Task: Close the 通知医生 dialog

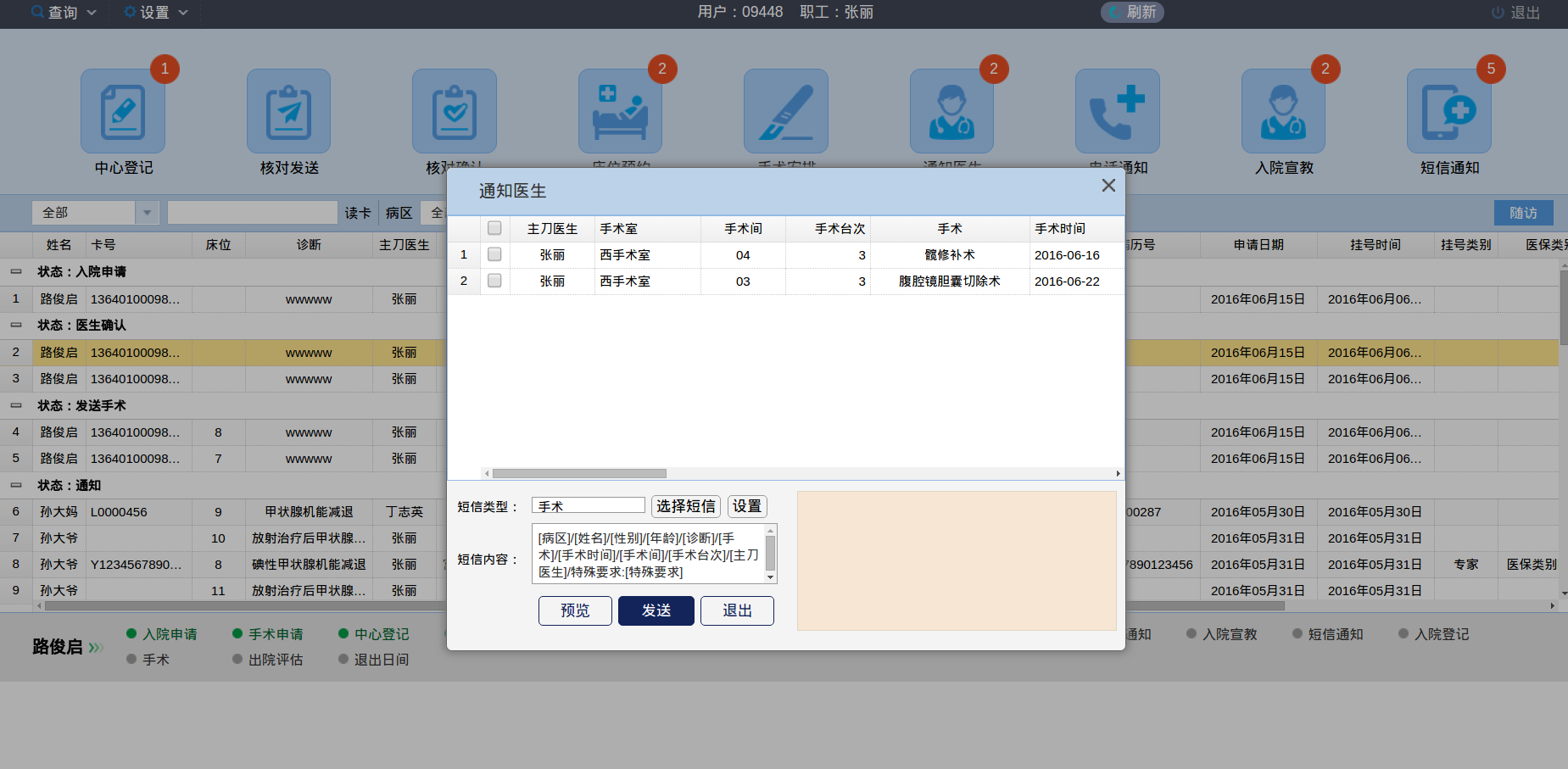Action: (1108, 186)
